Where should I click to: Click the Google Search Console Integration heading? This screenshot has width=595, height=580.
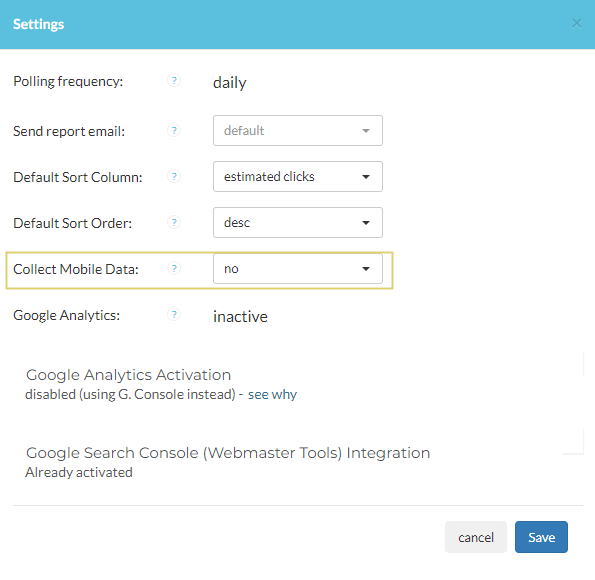[x=228, y=453]
